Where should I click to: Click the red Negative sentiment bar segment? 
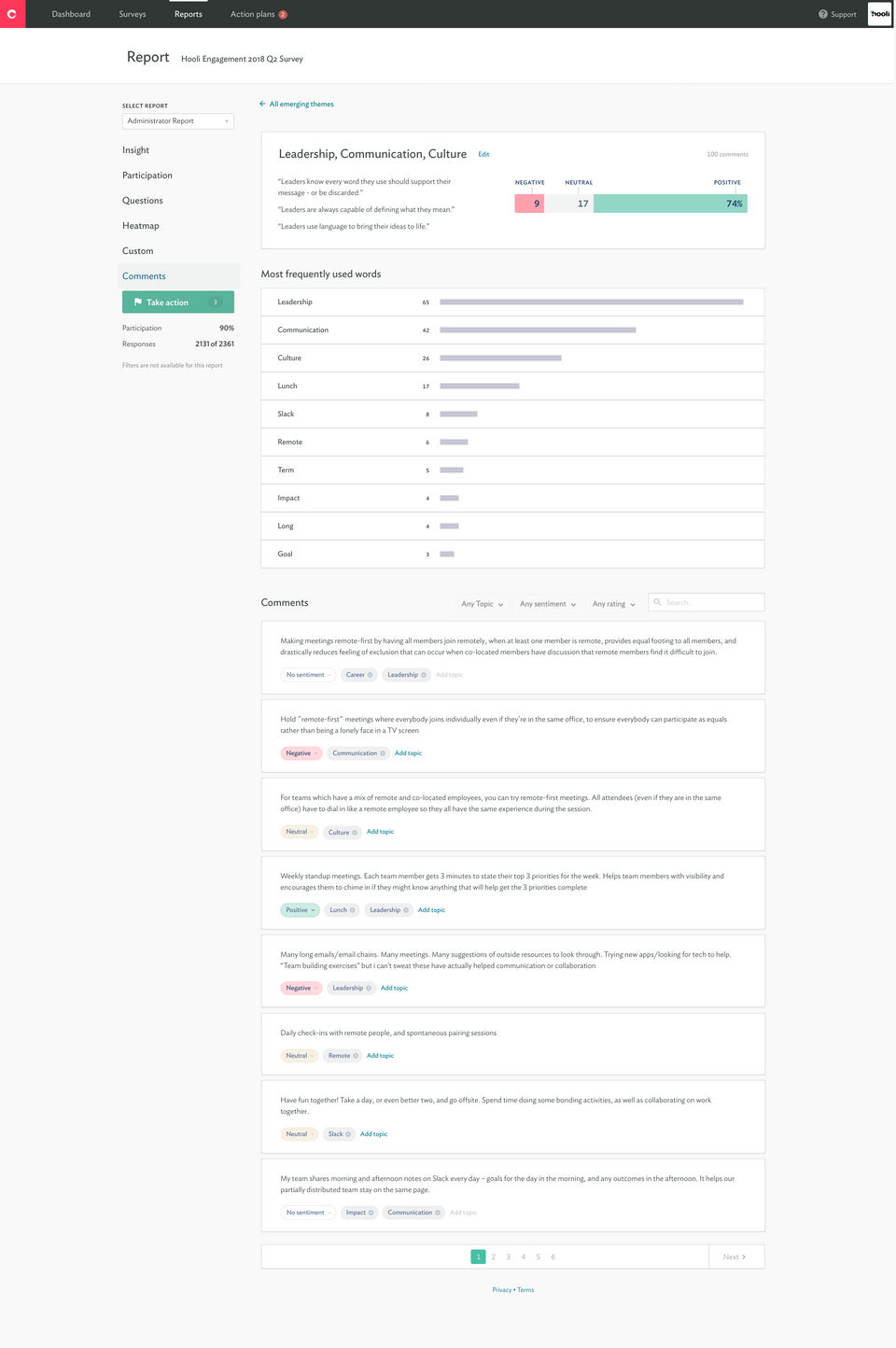click(529, 204)
